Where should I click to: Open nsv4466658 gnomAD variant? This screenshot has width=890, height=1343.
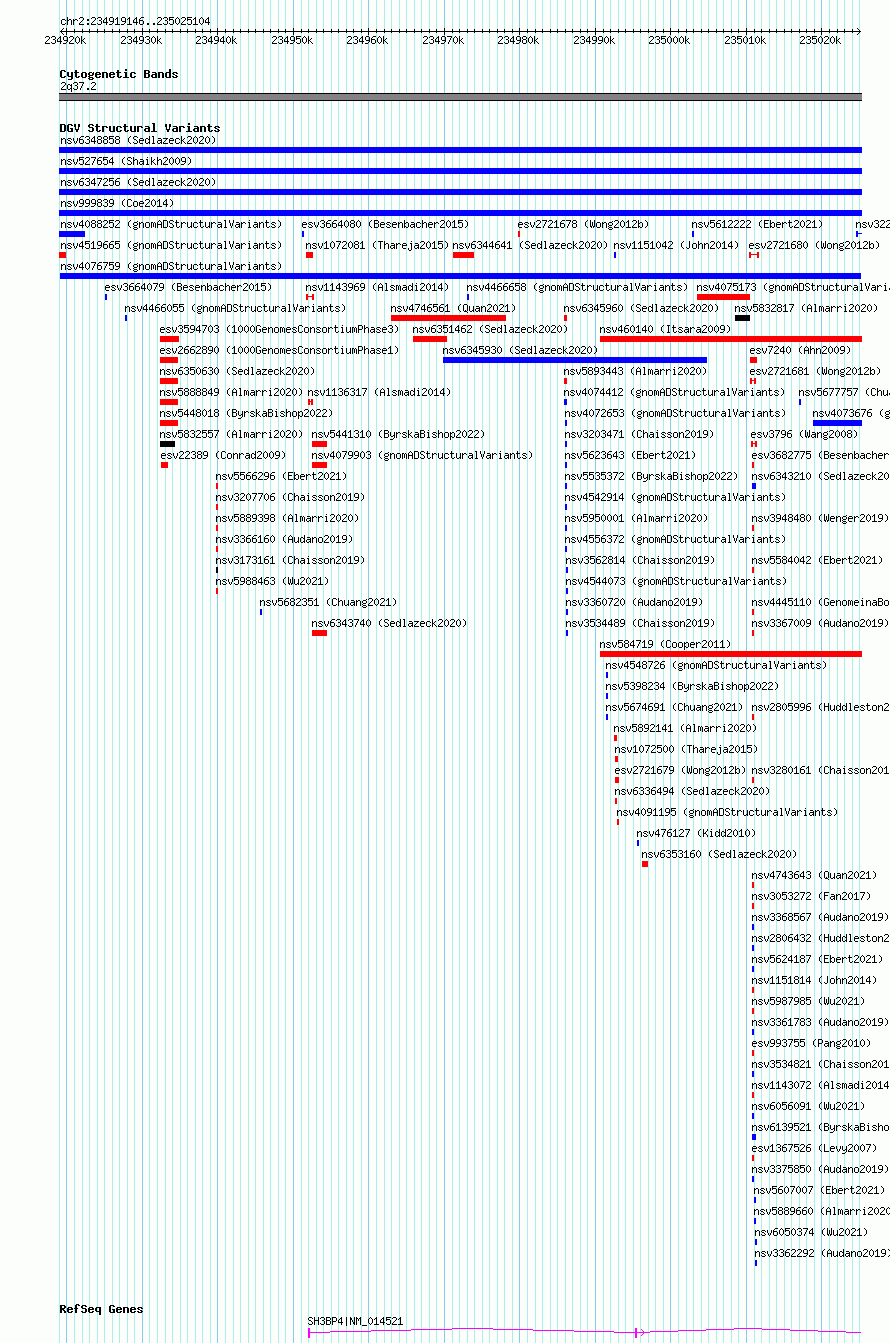[577, 287]
